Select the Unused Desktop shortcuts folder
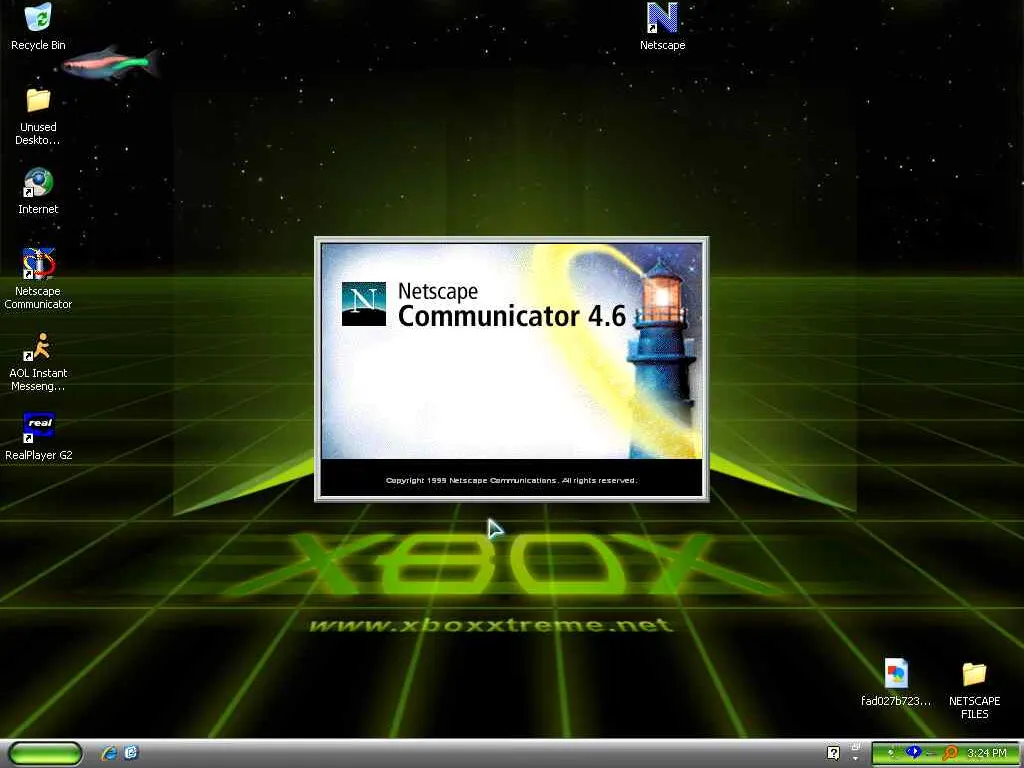The width and height of the screenshot is (1024, 768). pos(38,116)
